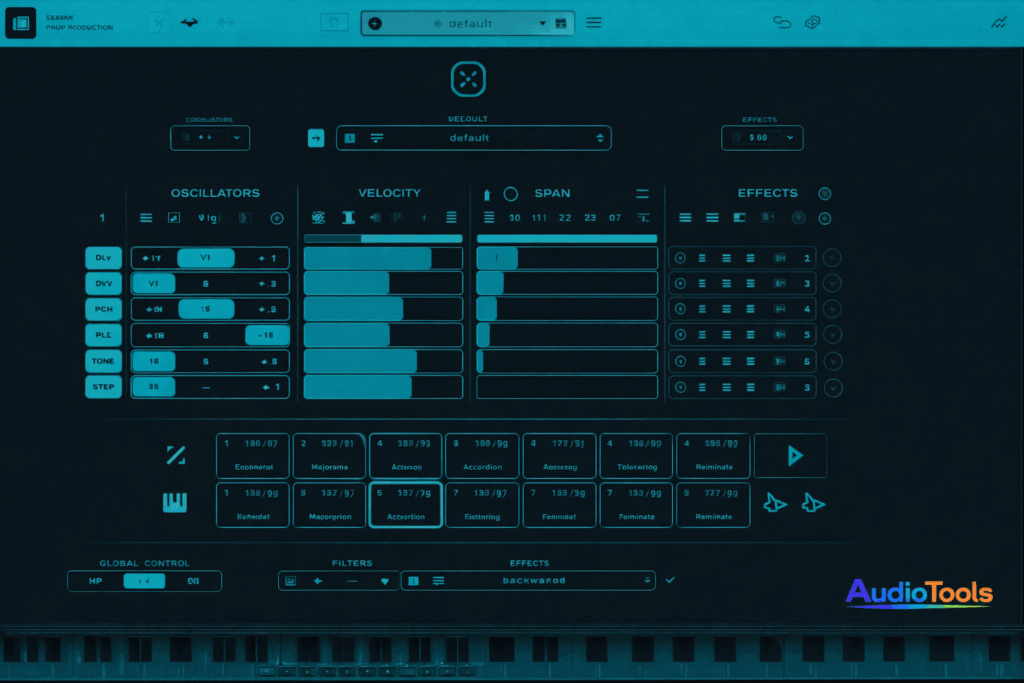This screenshot has width=1024, height=683.
Task: Open the main hamburger menu in the top bar
Action: tap(594, 21)
